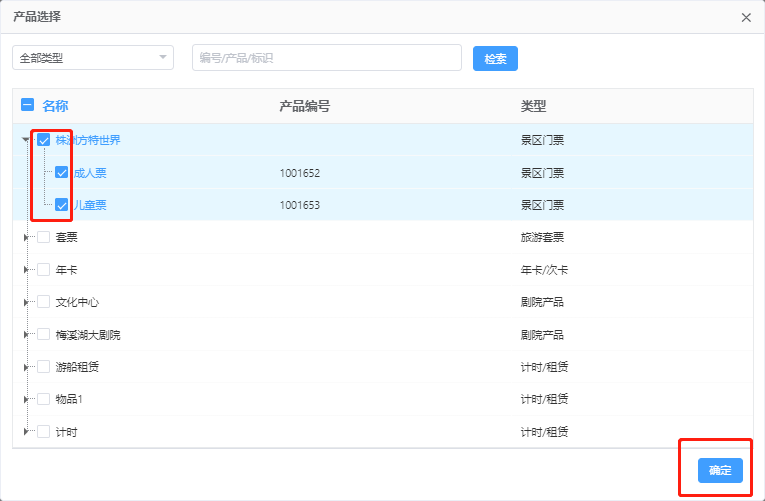Select the 物品1 checkbox
Image resolution: width=765 pixels, height=501 pixels.
[44, 399]
